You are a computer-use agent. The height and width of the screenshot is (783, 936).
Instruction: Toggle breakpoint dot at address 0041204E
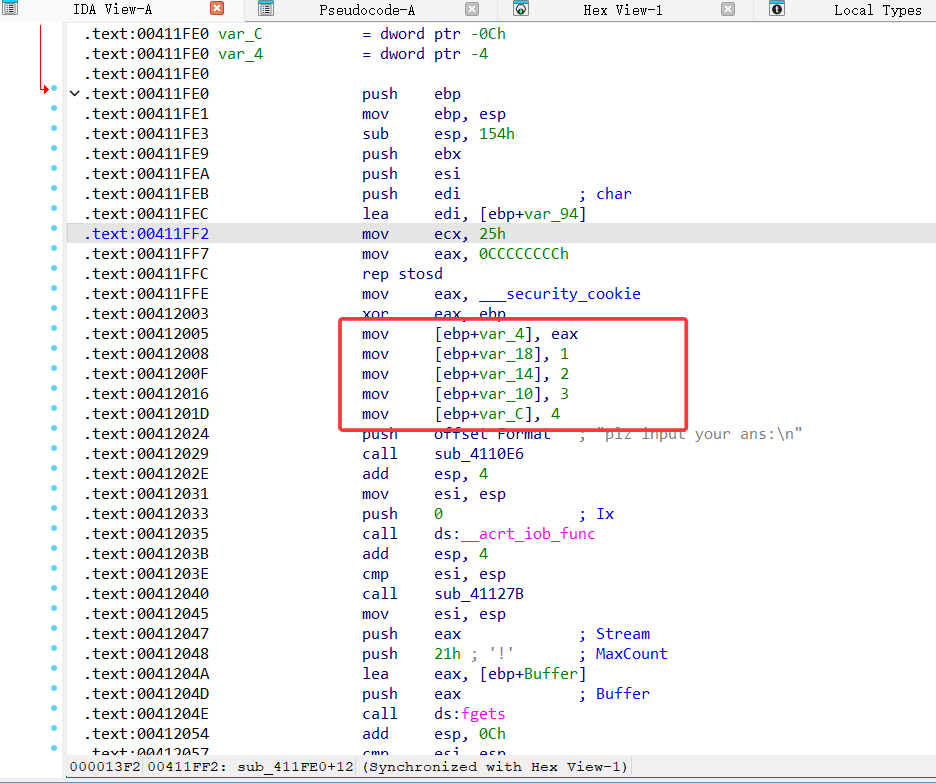[x=54, y=708]
